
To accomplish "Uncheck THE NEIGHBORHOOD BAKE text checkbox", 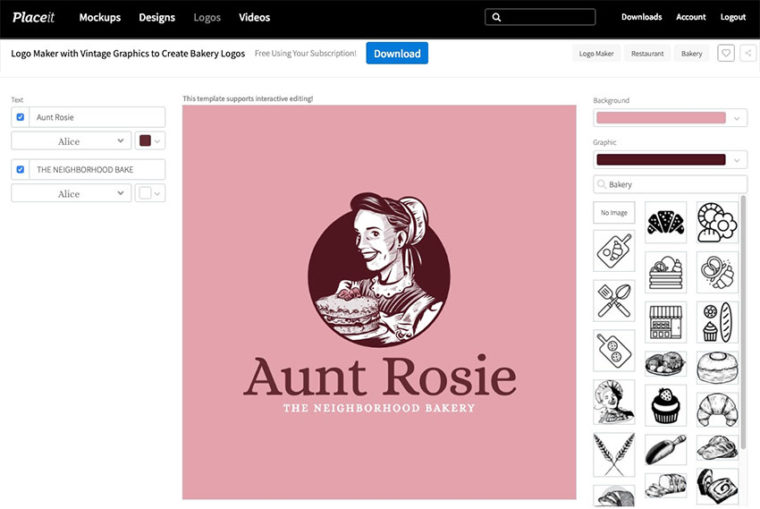I will (20, 169).
